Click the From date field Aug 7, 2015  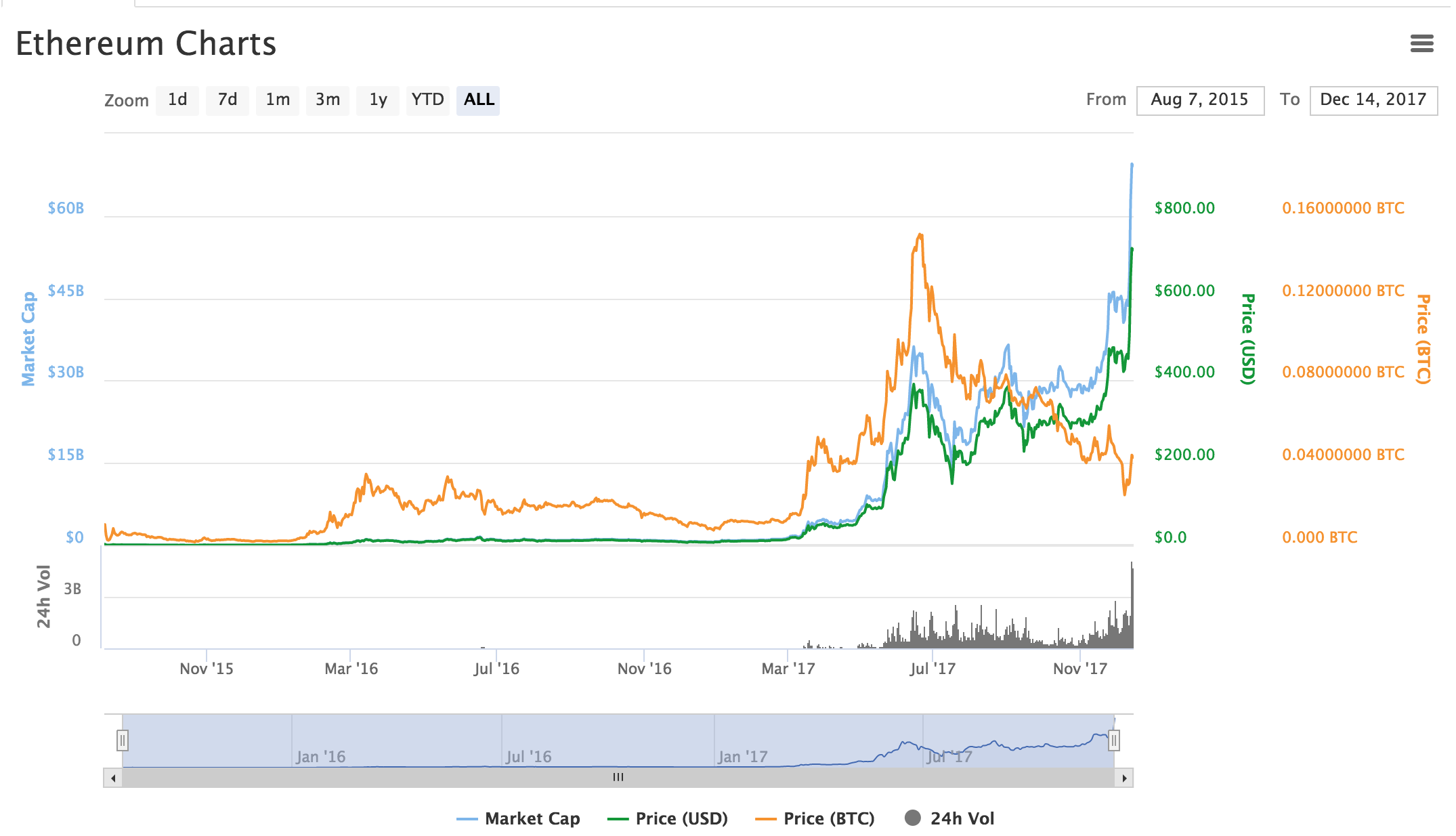click(x=1200, y=100)
